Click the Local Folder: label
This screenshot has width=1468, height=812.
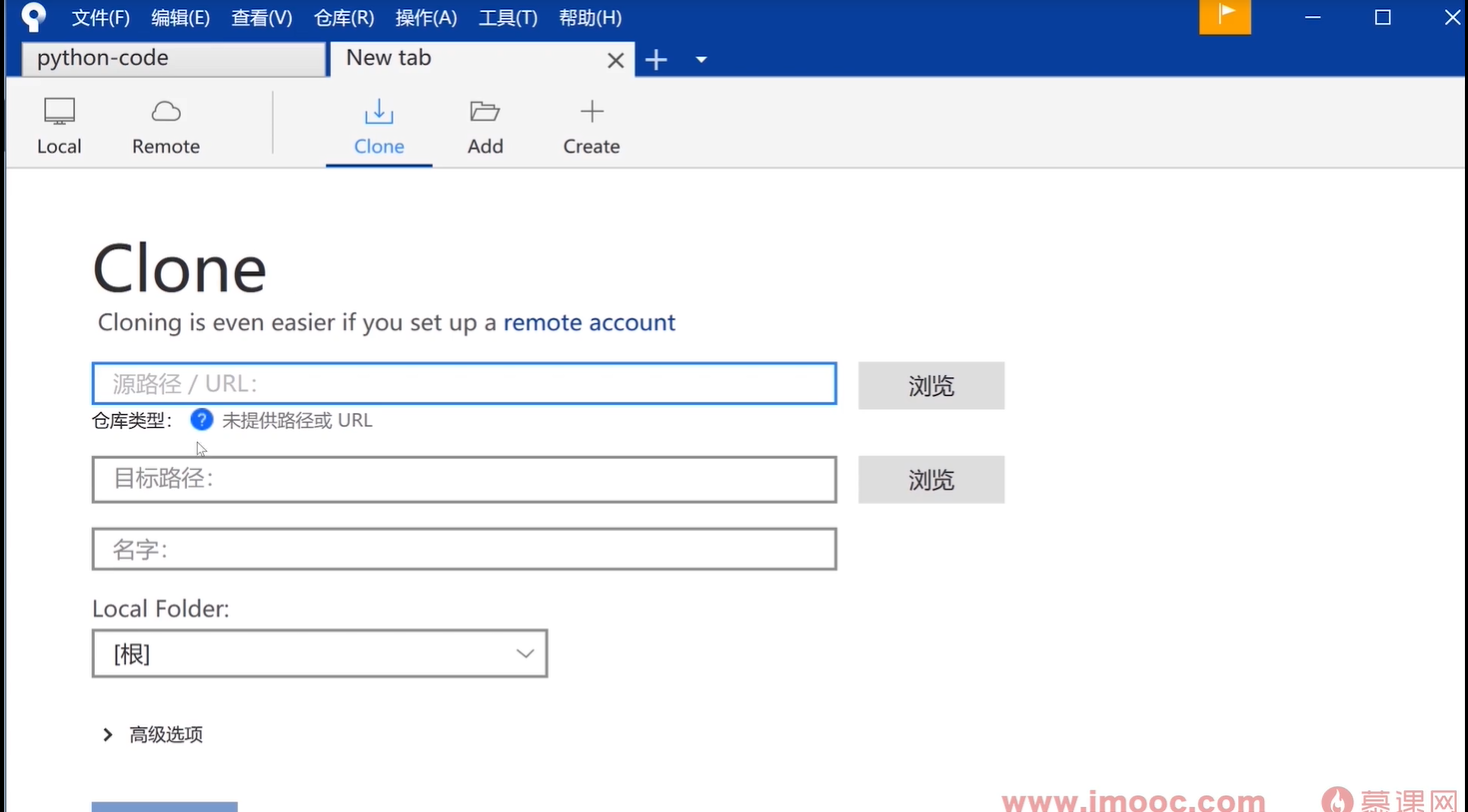click(161, 609)
